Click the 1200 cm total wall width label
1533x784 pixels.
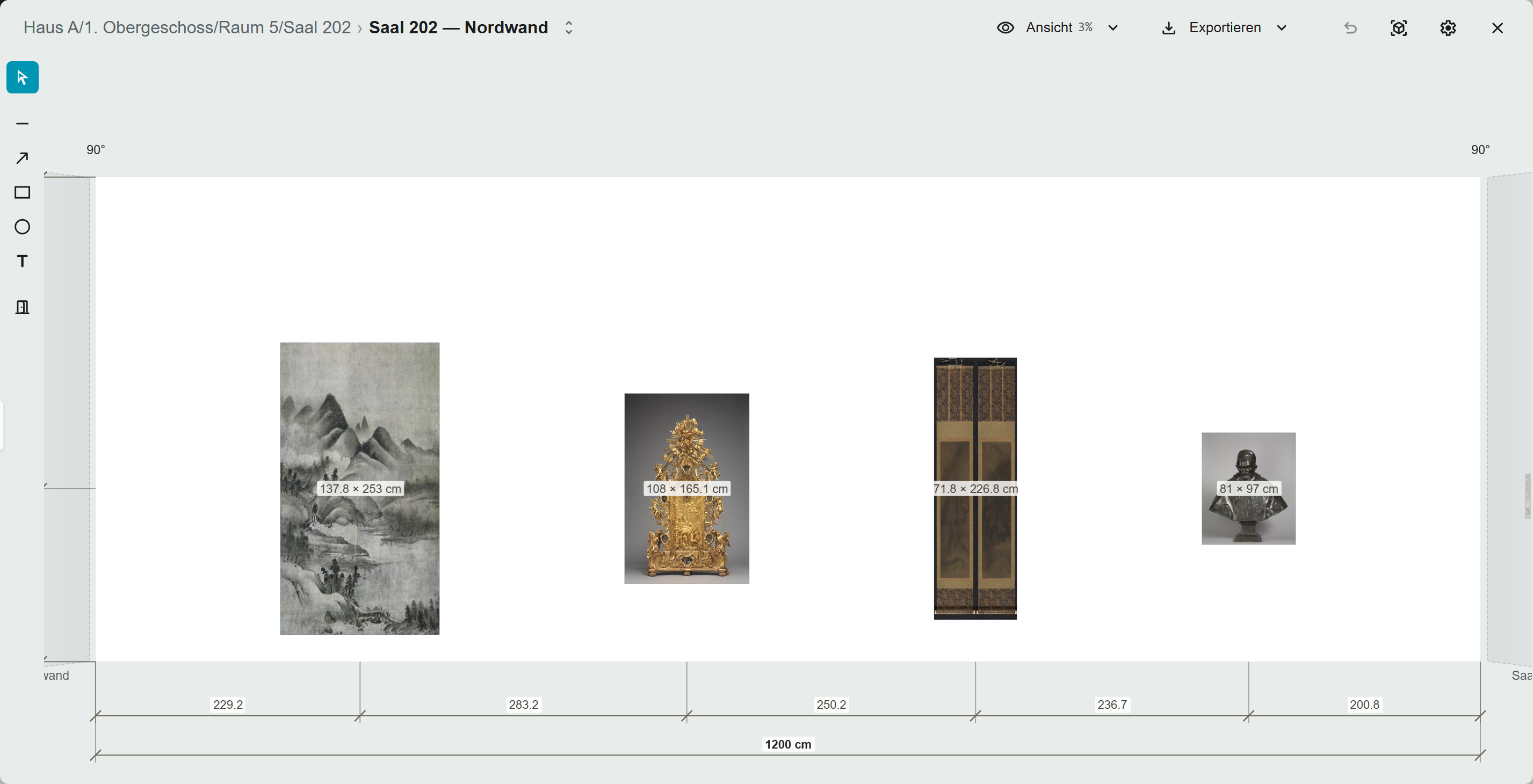coord(788,744)
